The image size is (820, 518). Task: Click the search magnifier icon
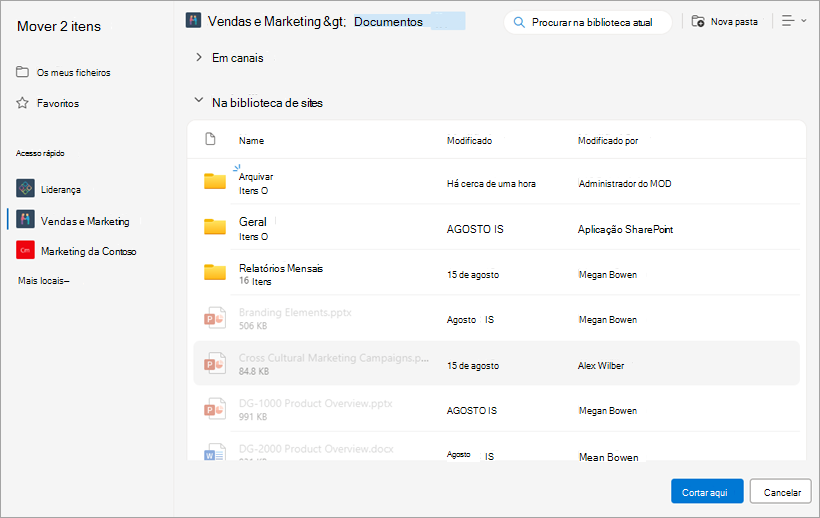coord(519,22)
